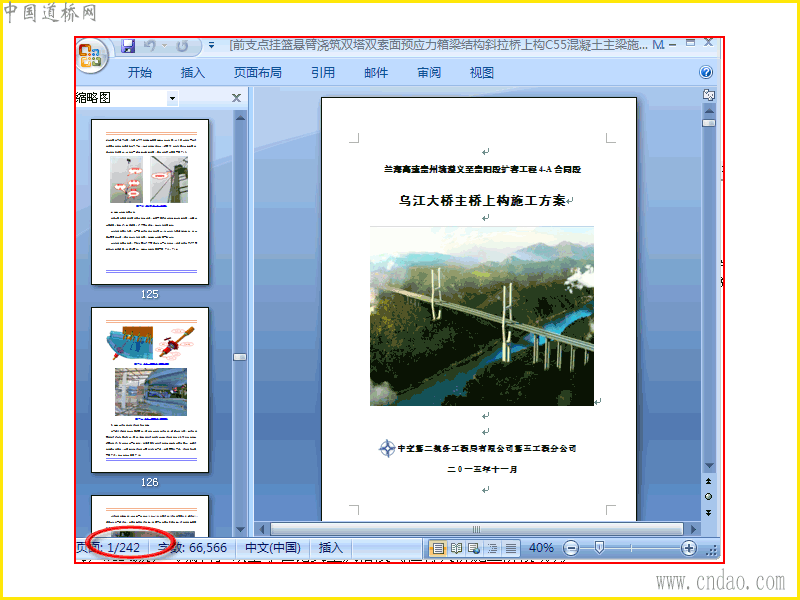
Task: Click the contract section heading above title
Action: click(482, 169)
